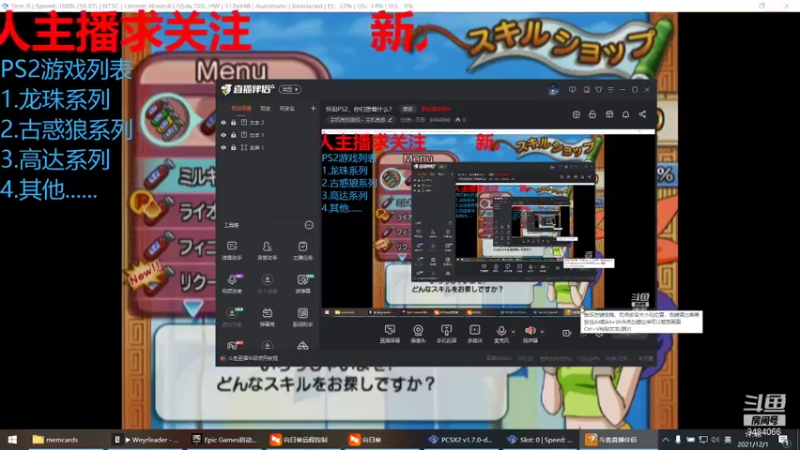Open the streamer tasks tool (clipboard icon)

[303, 251]
